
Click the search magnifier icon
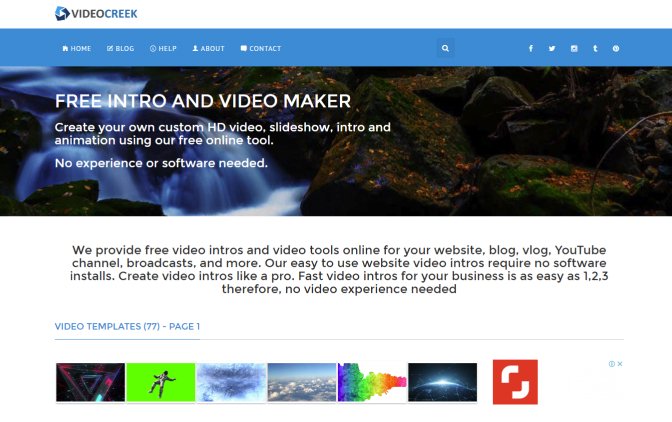click(445, 48)
